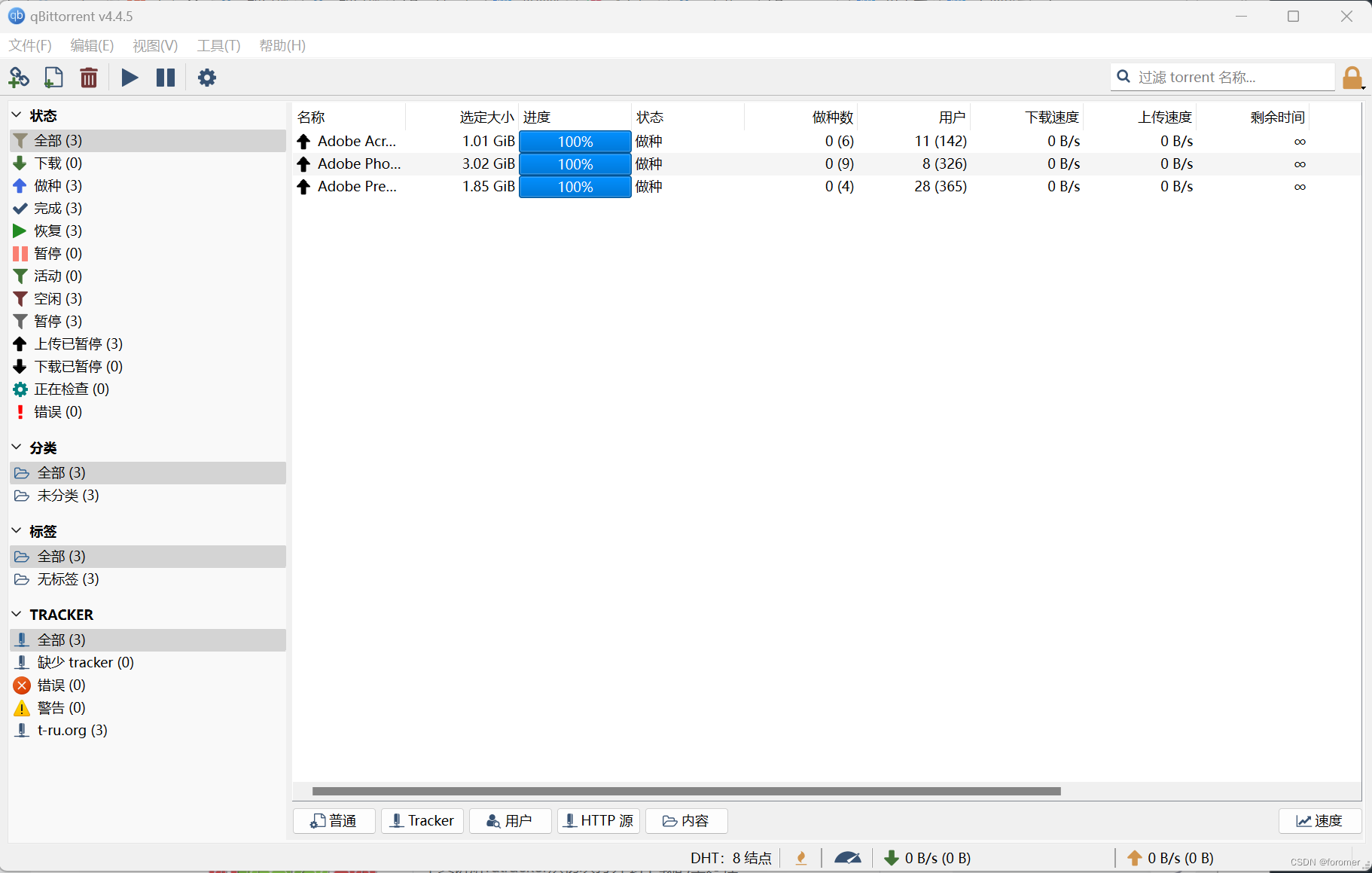Select tracker 错误 (0) with red X icon
Image resolution: width=1372 pixels, height=873 pixels.
coord(148,685)
